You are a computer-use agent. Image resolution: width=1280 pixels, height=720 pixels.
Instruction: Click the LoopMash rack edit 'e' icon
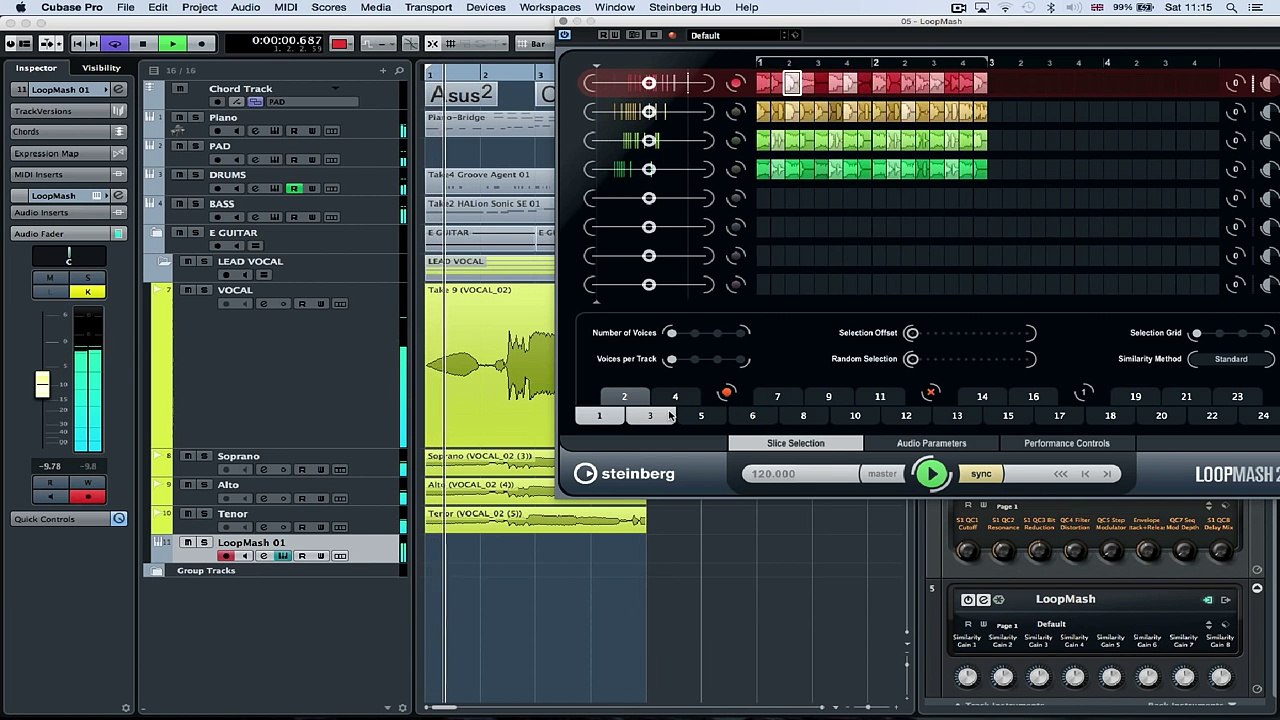coord(983,600)
